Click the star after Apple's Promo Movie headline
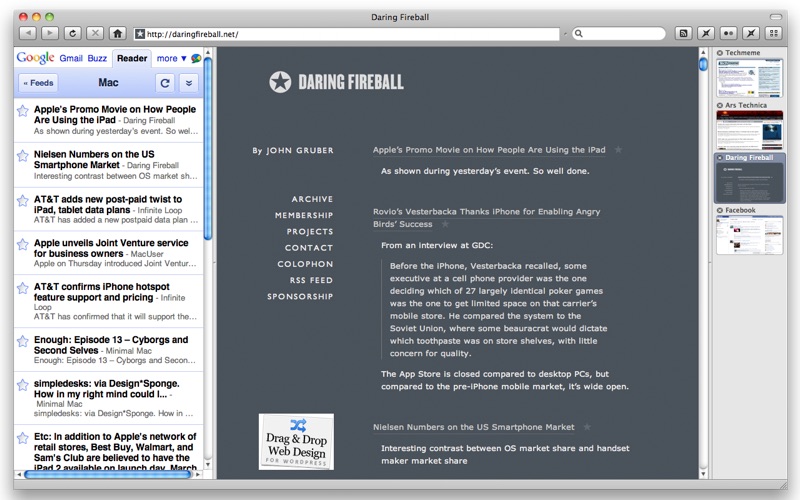Image resolution: width=800 pixels, height=500 pixels. tap(618, 149)
